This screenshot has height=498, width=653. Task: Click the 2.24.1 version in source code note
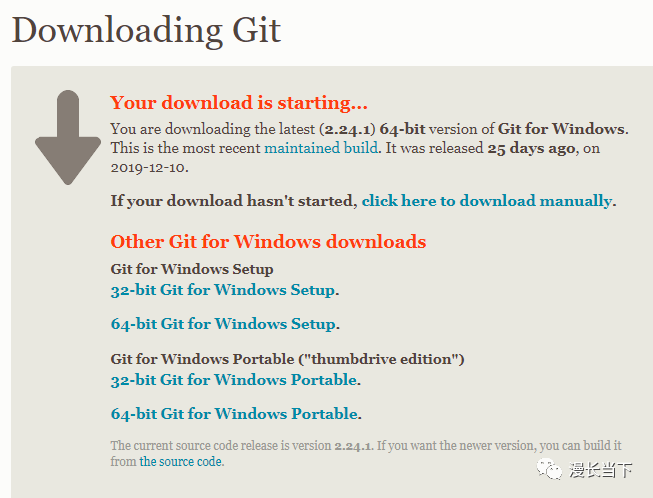(352, 446)
